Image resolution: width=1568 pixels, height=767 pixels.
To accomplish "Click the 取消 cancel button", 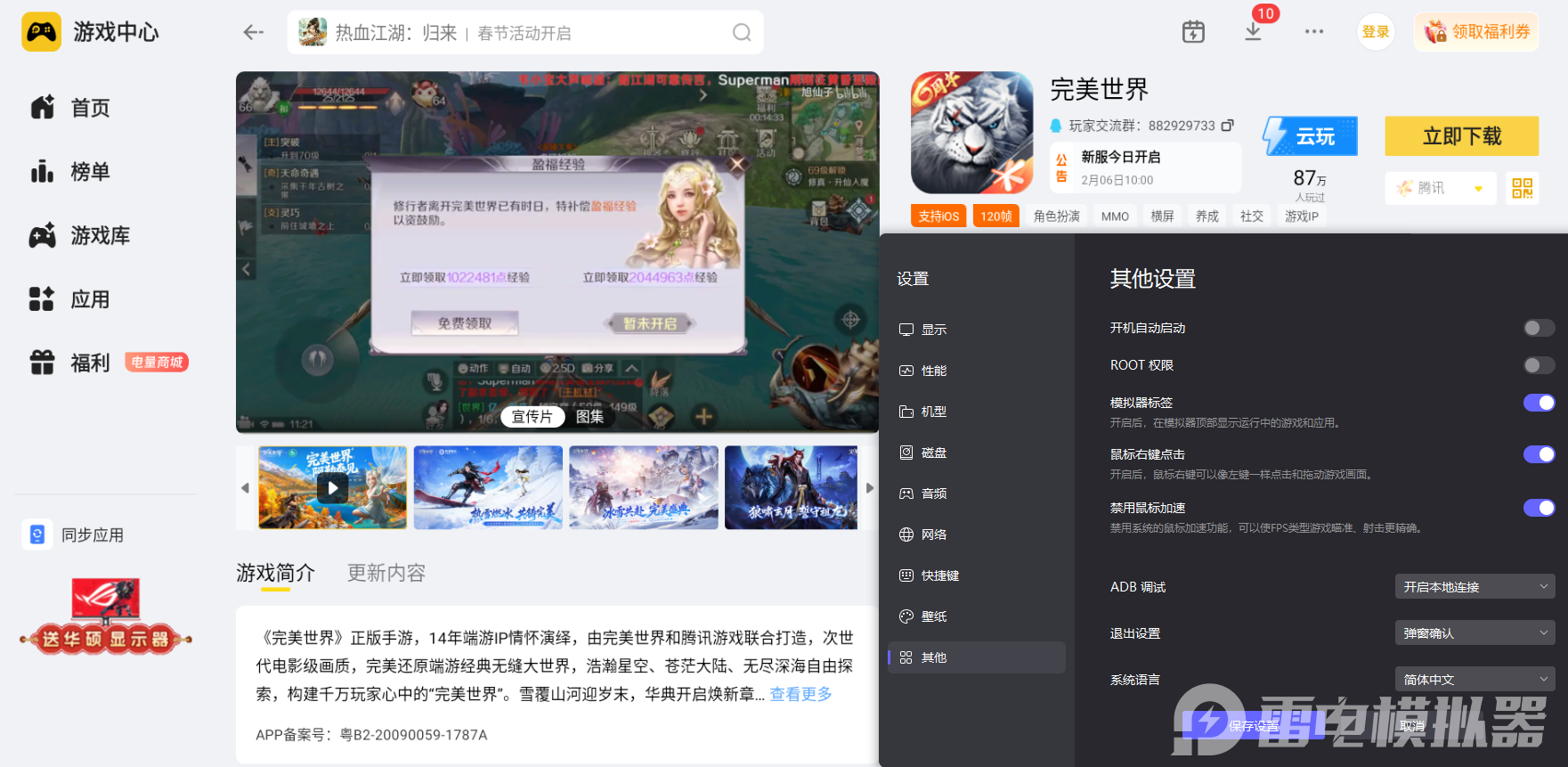I will coord(1412,726).
